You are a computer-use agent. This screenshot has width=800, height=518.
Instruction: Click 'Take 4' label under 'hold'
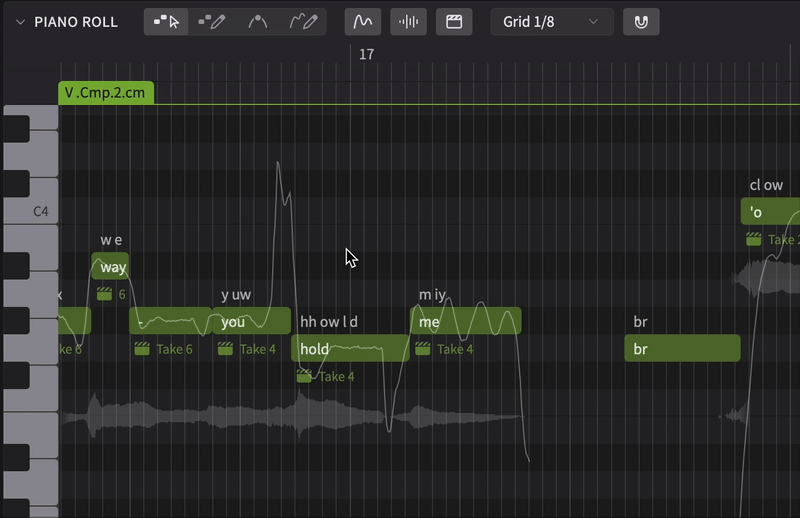337,377
